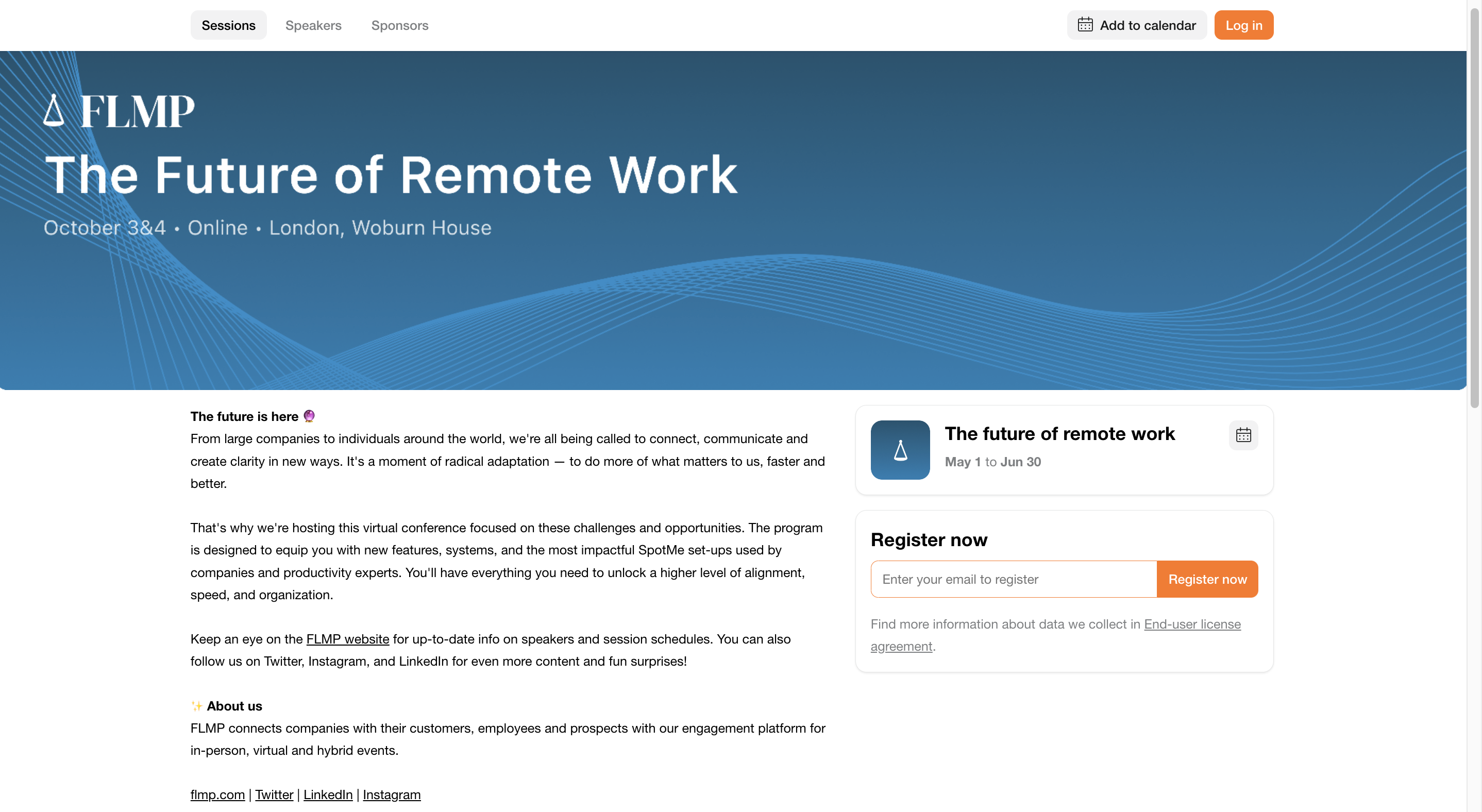Open the LinkedIn link
Viewport: 1482px width, 812px height.
[328, 794]
